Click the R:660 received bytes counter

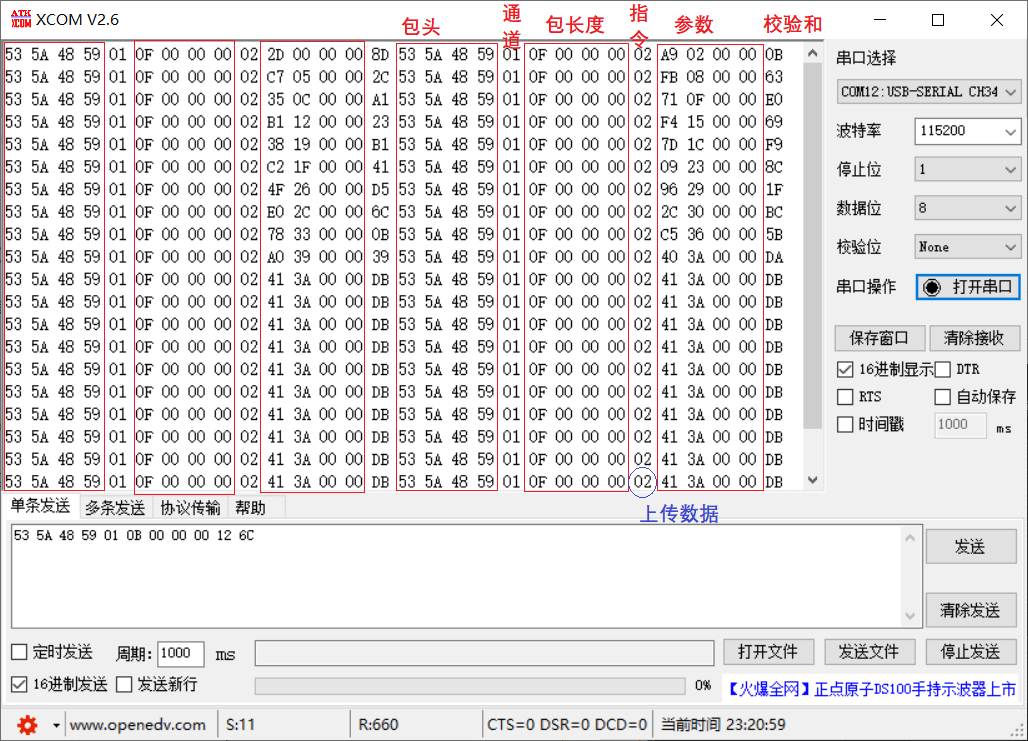click(378, 725)
